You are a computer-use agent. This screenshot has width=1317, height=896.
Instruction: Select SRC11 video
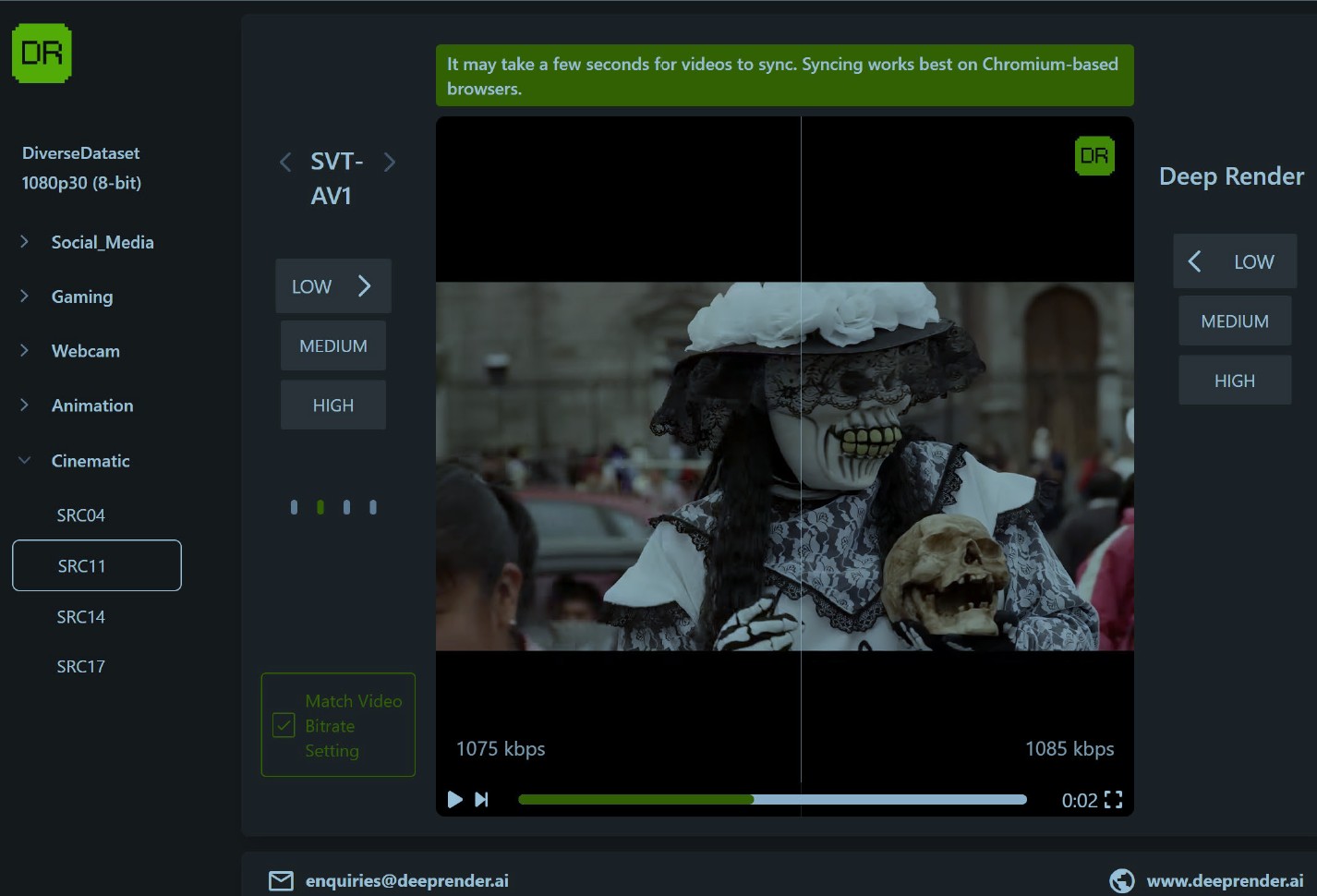[x=97, y=565]
